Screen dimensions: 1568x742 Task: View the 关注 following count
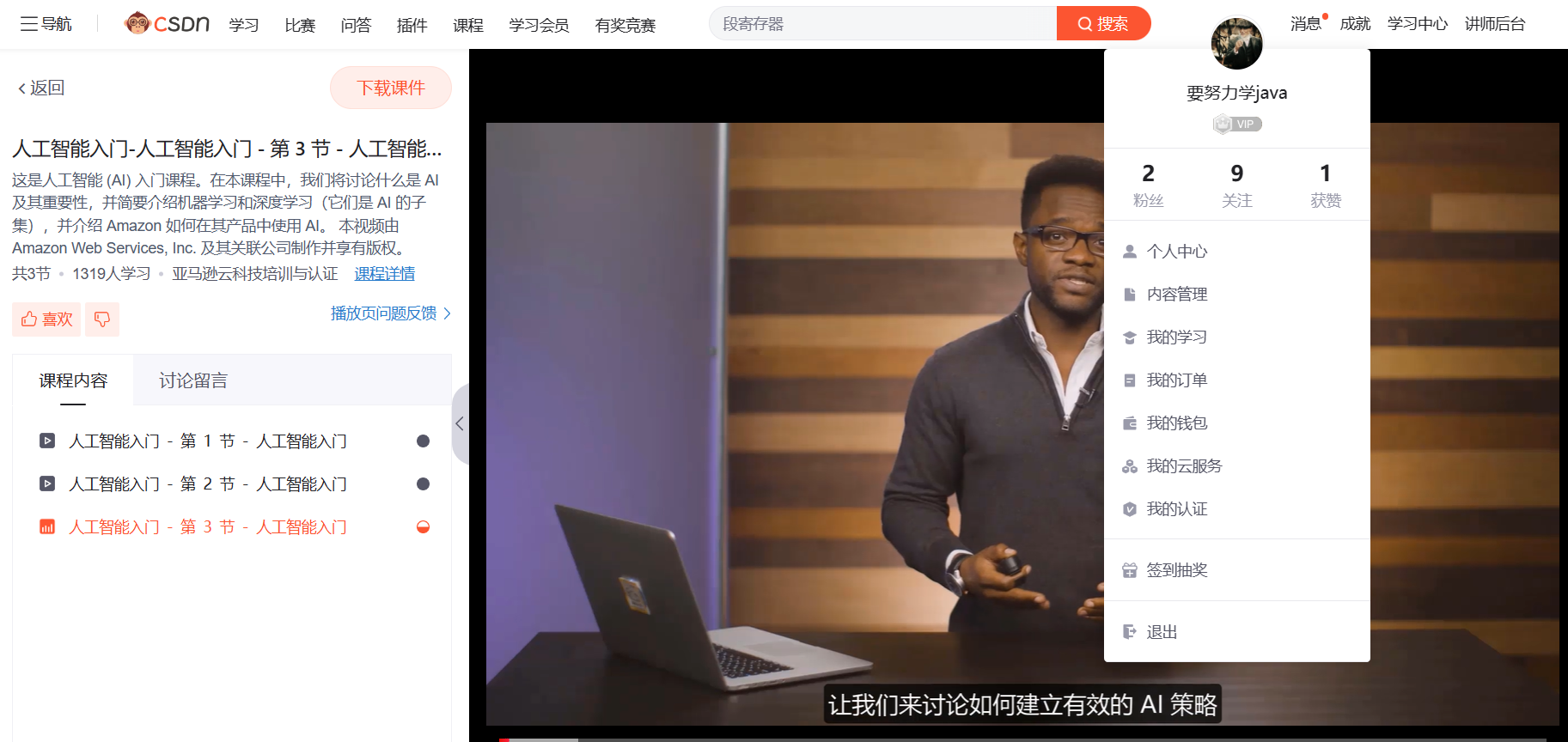click(1236, 185)
